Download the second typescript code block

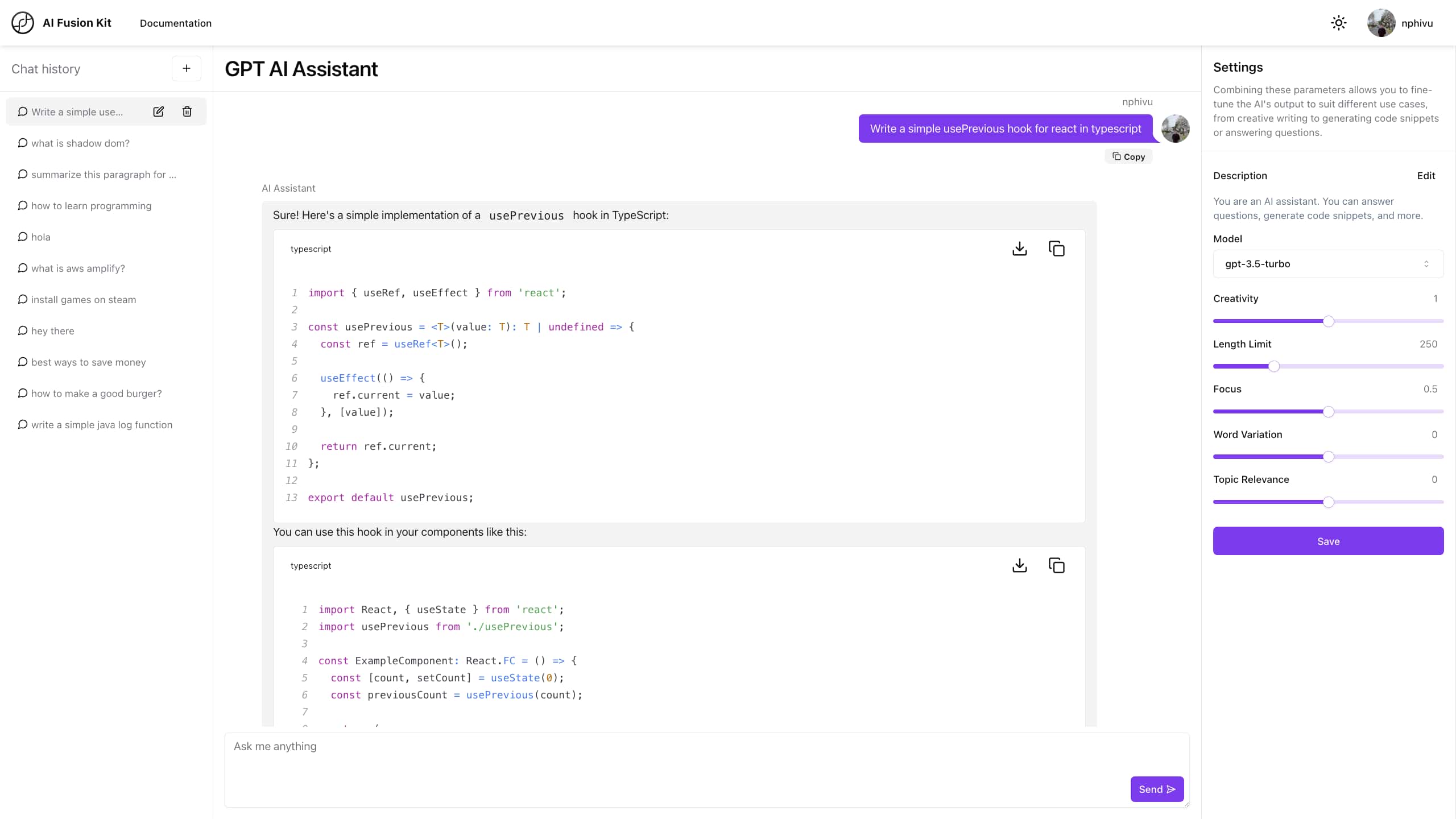pos(1020,565)
